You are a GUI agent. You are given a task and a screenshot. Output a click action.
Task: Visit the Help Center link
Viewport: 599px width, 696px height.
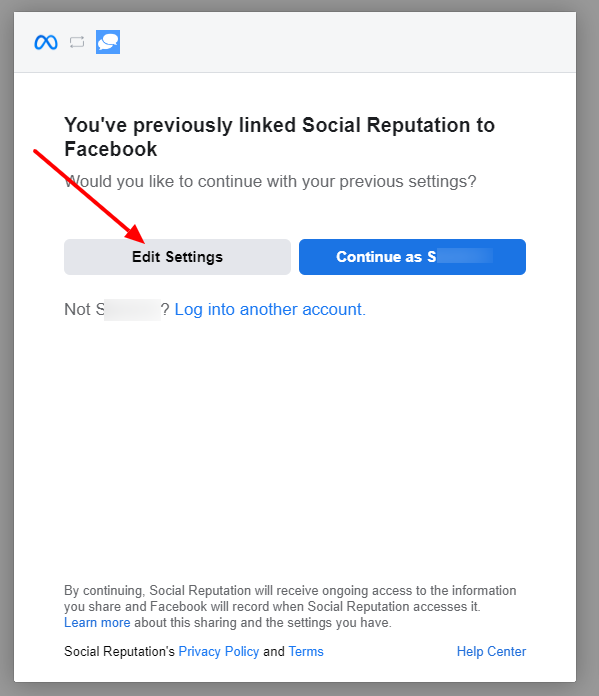point(491,651)
